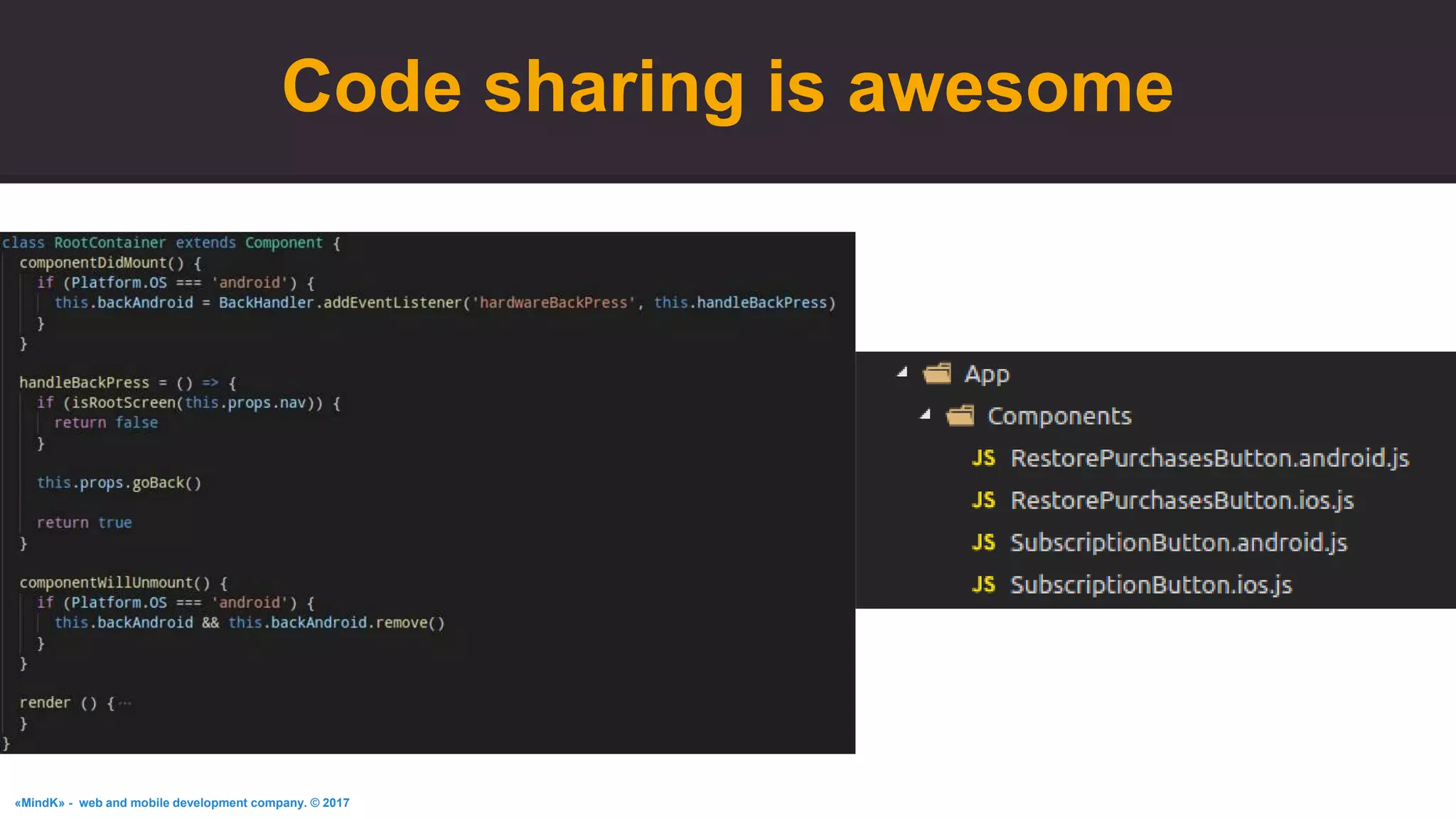The width and height of the screenshot is (1456, 819).
Task: Select the Components folder label
Action: 1059,416
